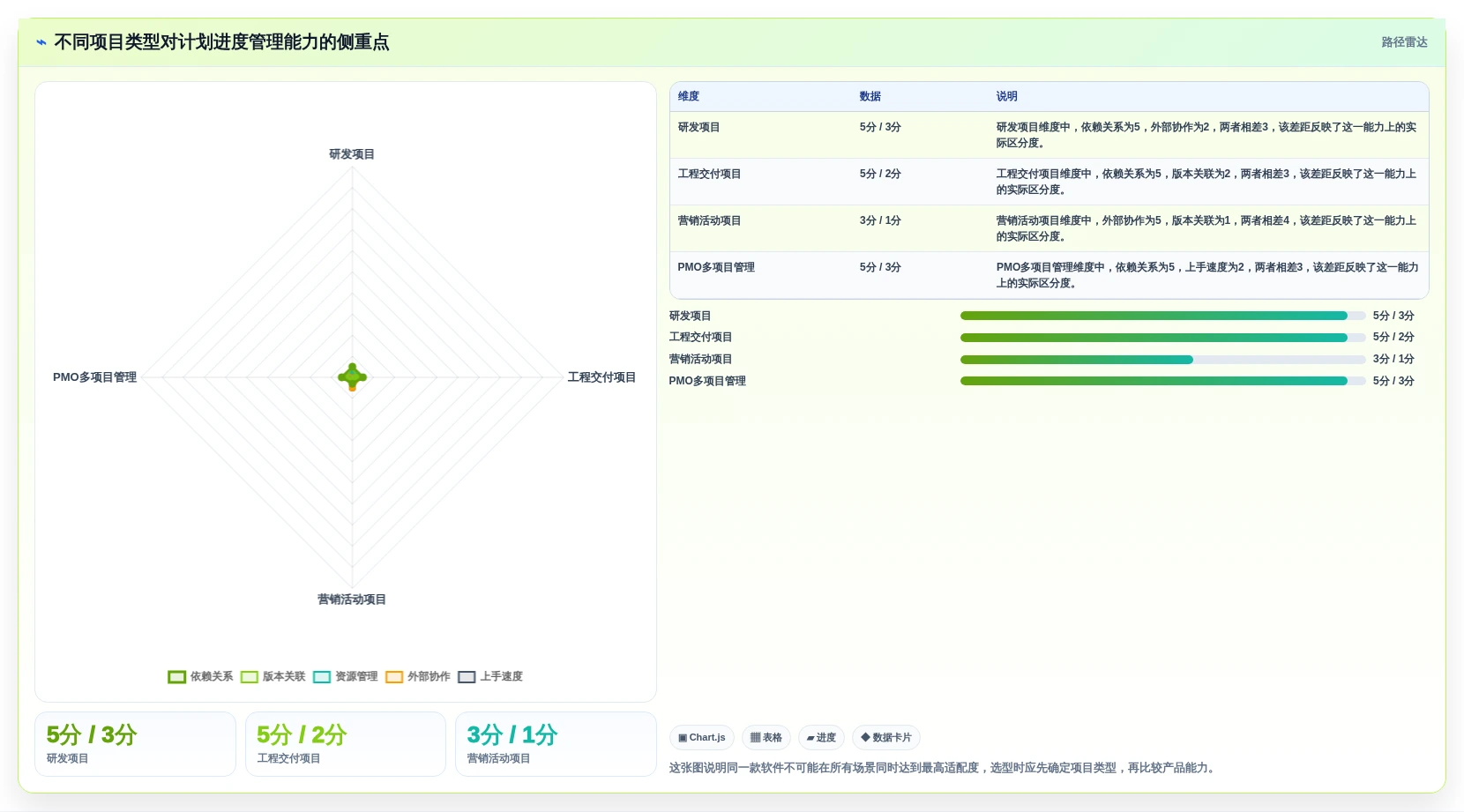Click the PMO多项目管理 progress bar

coord(1162,381)
